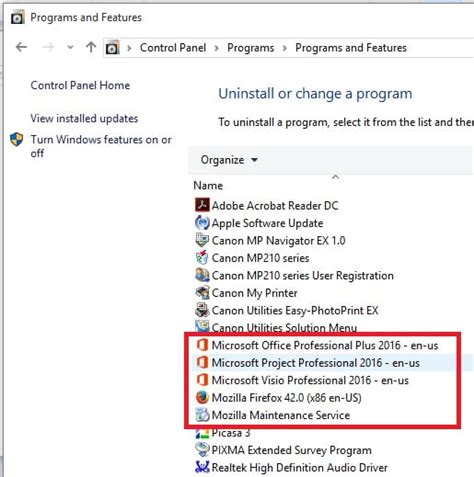Select Adobe Acrobat Reader DC entry
The width and height of the screenshot is (474, 477).
pyautogui.click(x=275, y=205)
